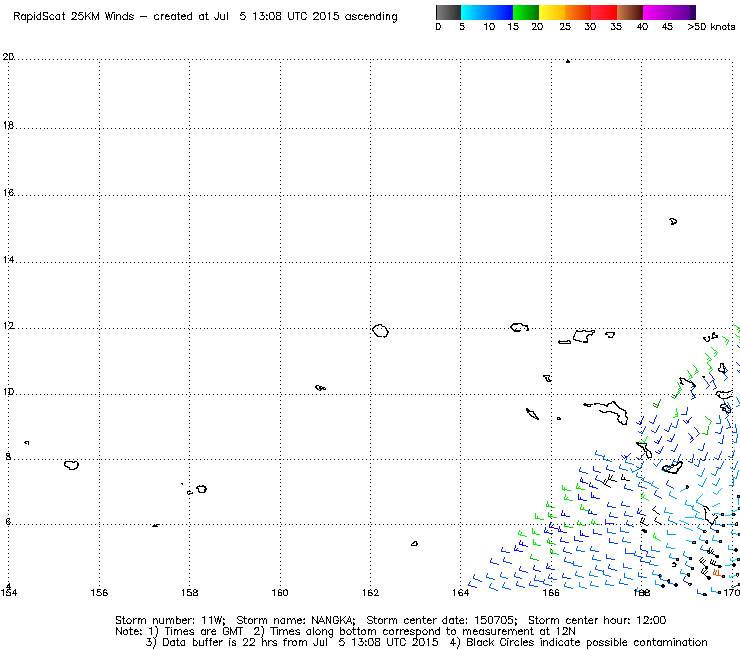The height and width of the screenshot is (650, 740).
Task: Click longitude label "164" on bottom axis
Action: (x=461, y=592)
